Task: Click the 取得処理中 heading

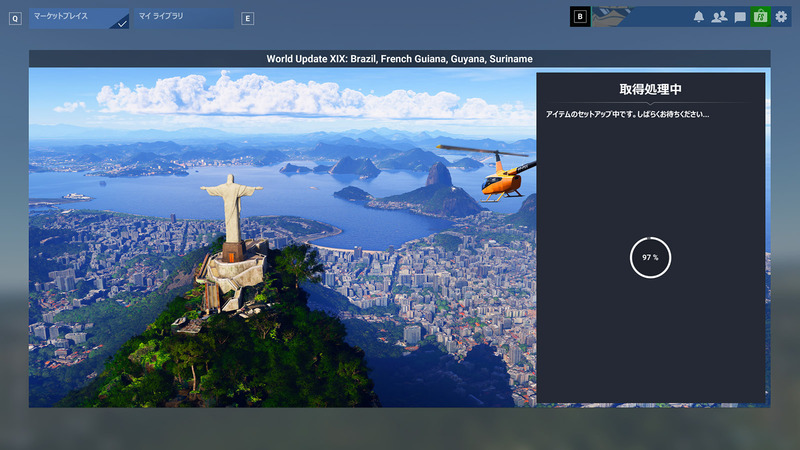Action: point(651,89)
